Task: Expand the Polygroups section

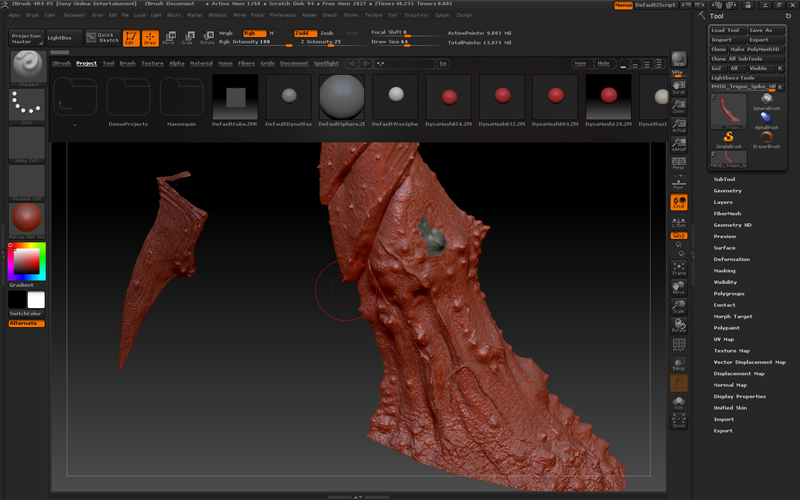Action: pyautogui.click(x=729, y=294)
